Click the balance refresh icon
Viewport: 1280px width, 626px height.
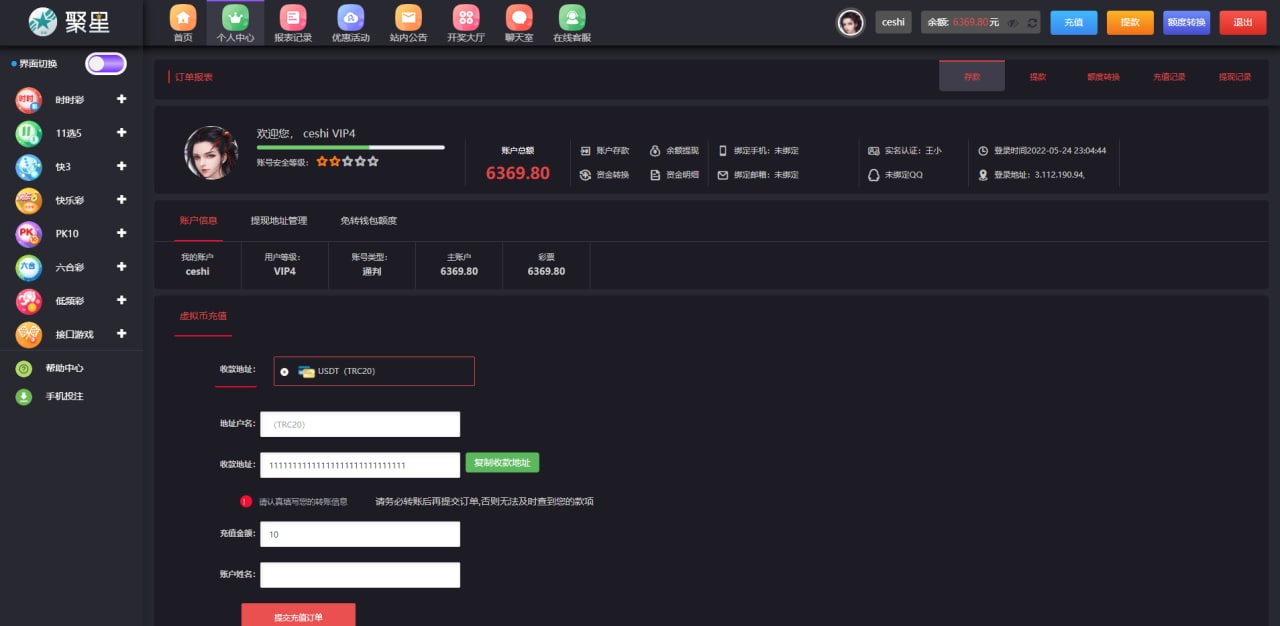(x=1032, y=22)
